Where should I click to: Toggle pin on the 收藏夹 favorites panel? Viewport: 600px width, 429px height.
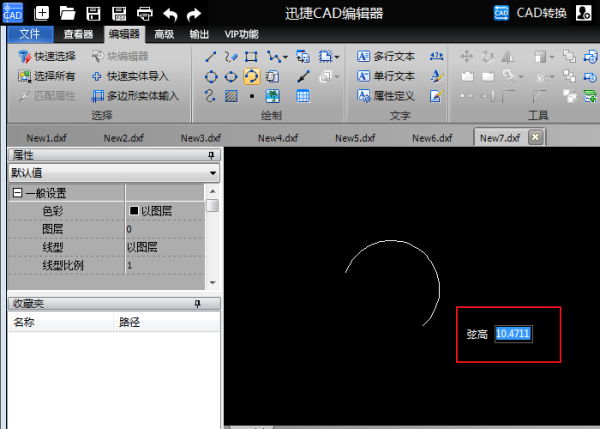coord(198,303)
